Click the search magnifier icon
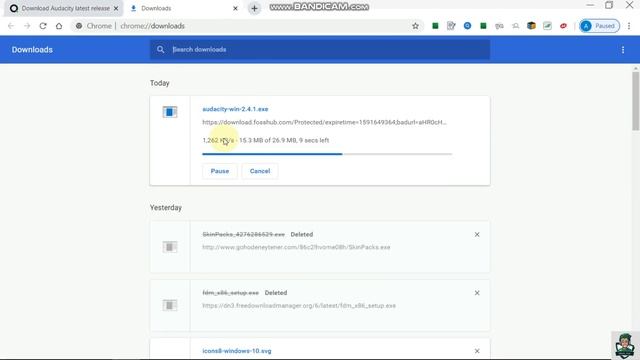 (x=160, y=49)
